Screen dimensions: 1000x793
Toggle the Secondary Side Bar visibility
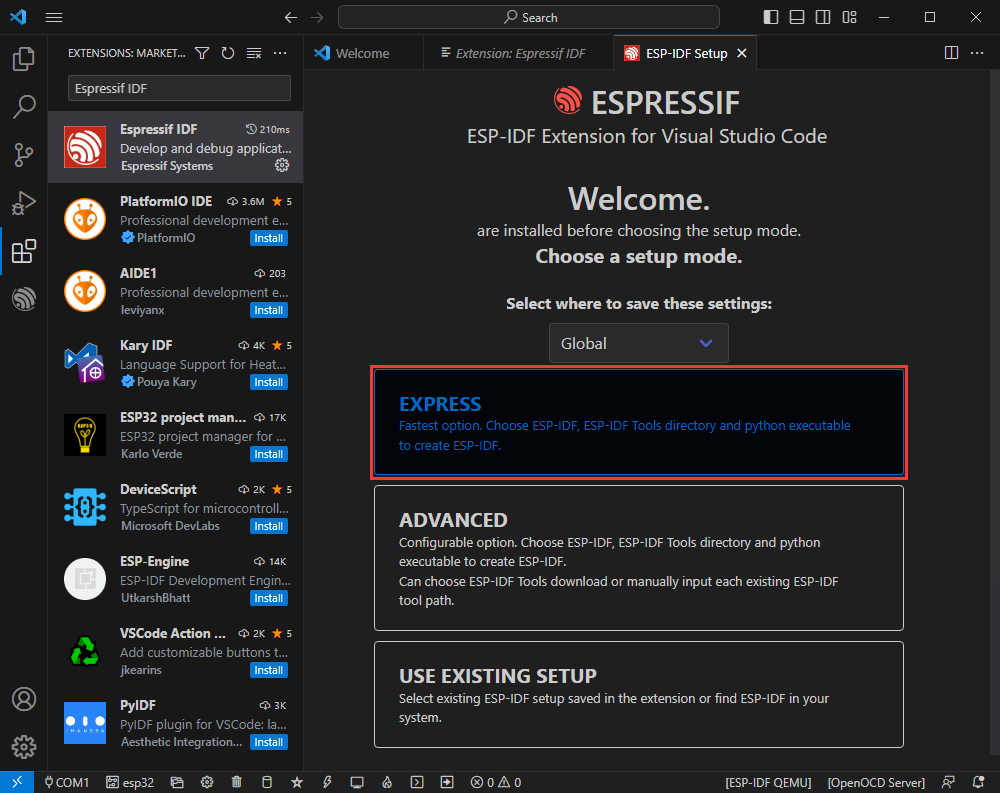point(823,17)
